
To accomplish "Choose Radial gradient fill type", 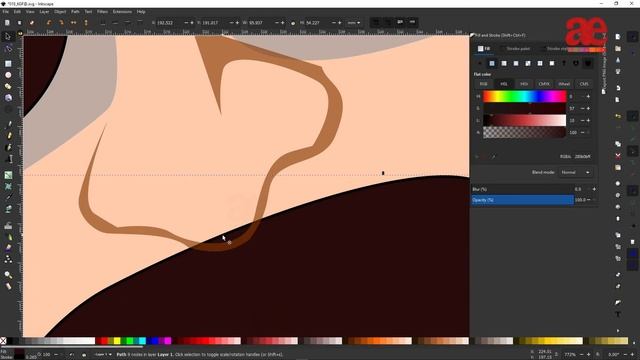I will [516, 63].
